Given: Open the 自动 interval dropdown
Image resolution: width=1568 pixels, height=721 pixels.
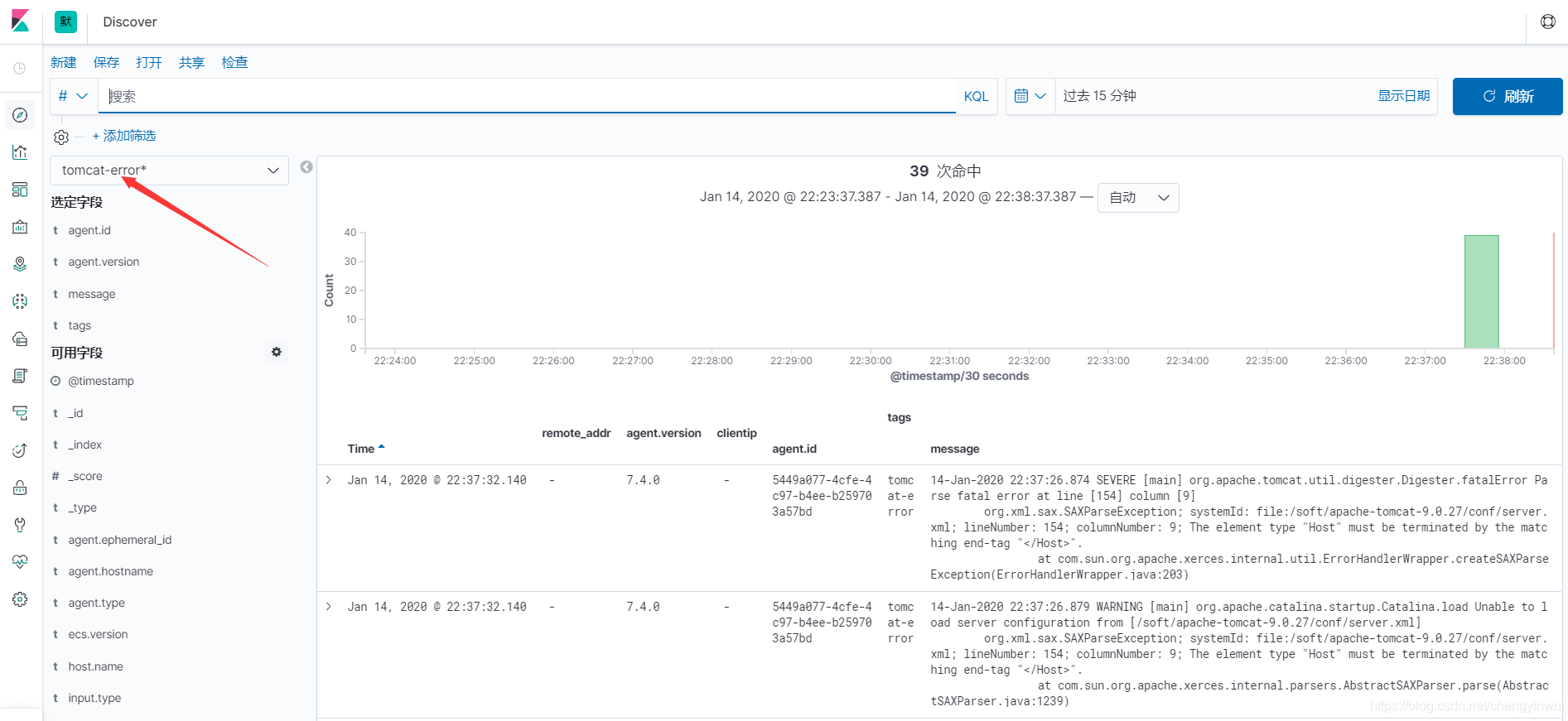Looking at the screenshot, I should (x=1138, y=198).
